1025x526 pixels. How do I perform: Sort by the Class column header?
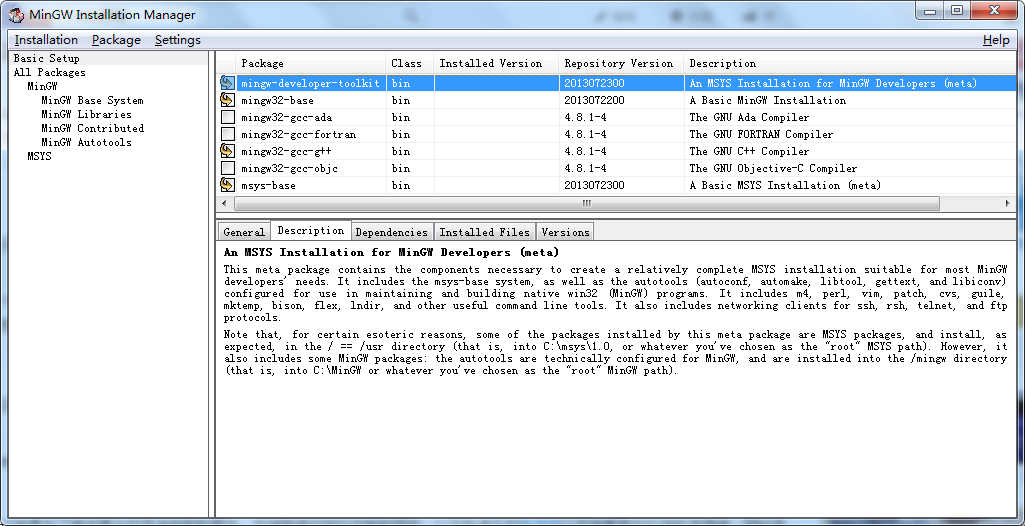click(409, 63)
